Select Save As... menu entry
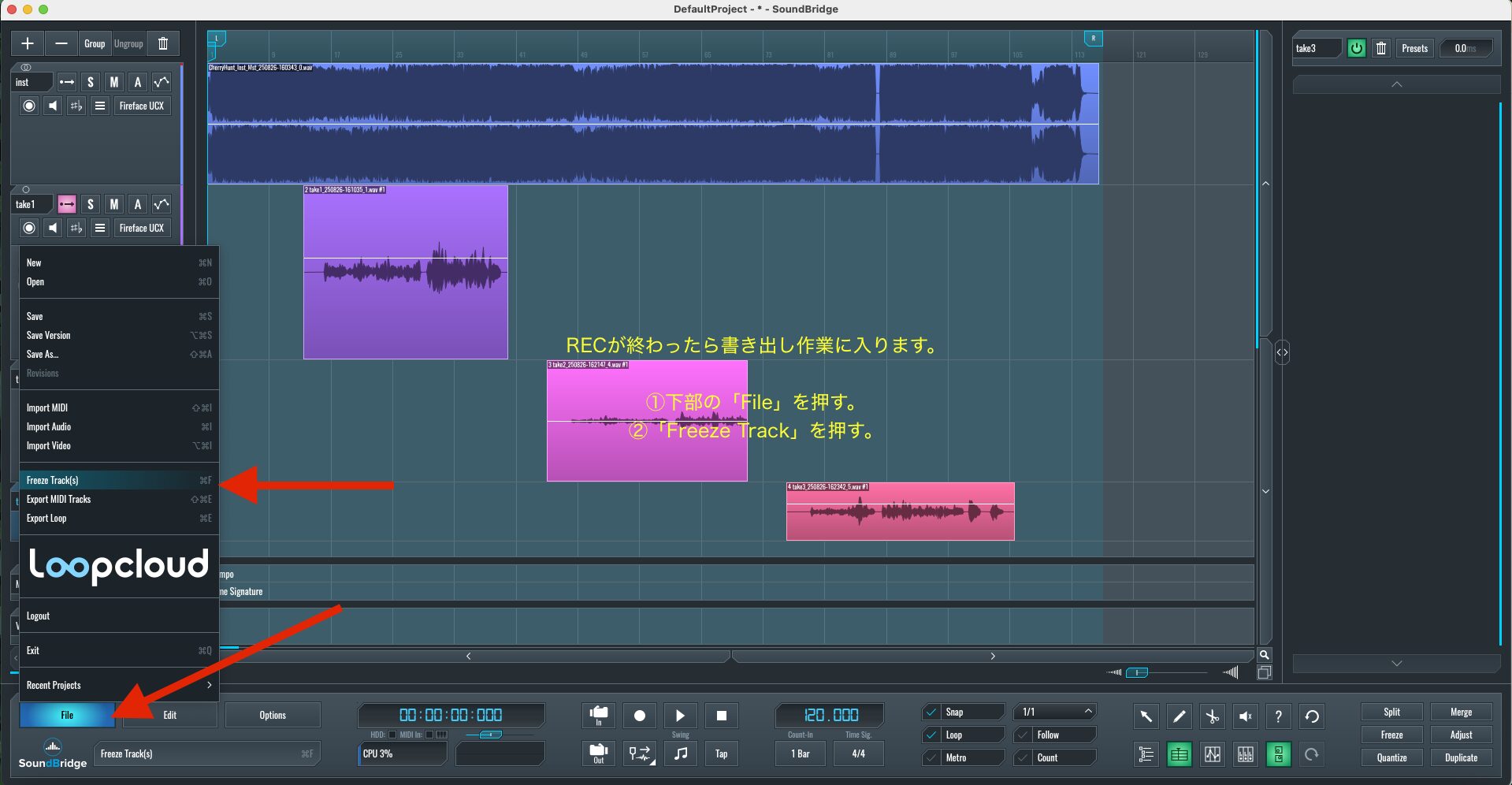 (119, 354)
